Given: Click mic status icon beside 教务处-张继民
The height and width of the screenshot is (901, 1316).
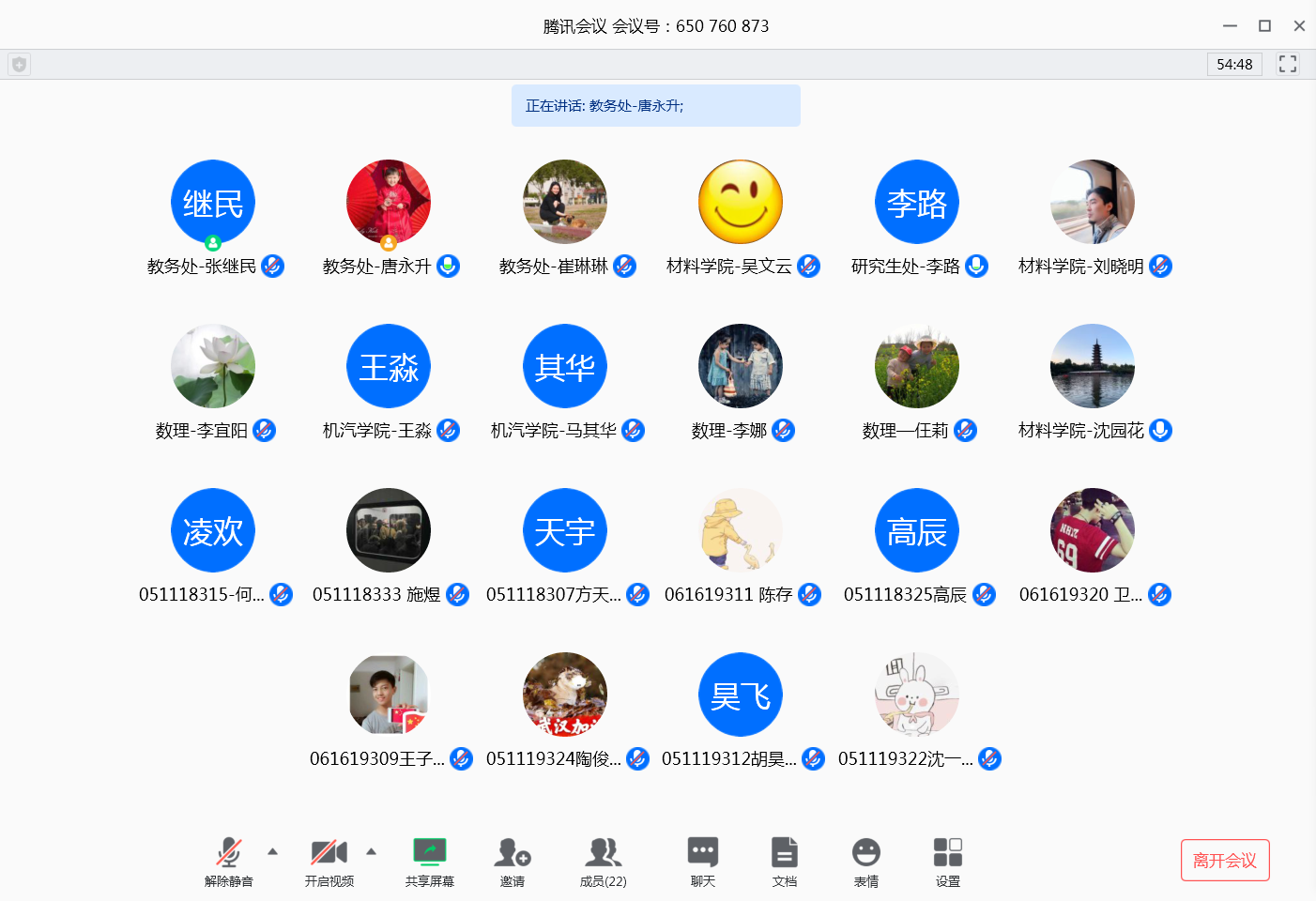Looking at the screenshot, I should [272, 267].
